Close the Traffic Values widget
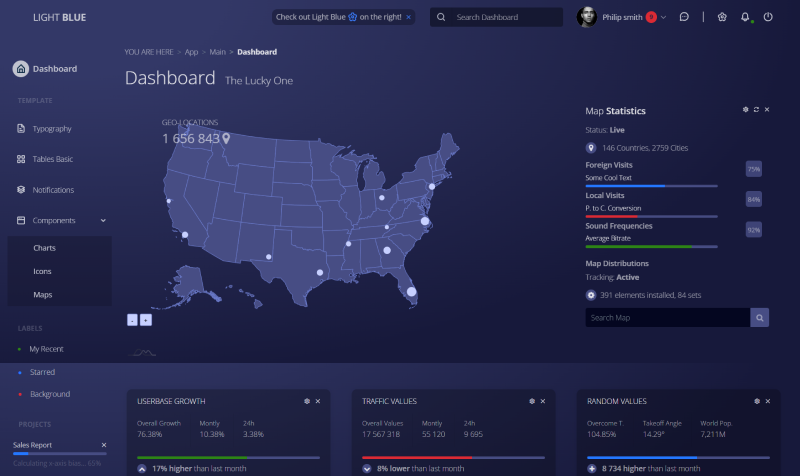The height and width of the screenshot is (476, 800). pyautogui.click(x=544, y=401)
